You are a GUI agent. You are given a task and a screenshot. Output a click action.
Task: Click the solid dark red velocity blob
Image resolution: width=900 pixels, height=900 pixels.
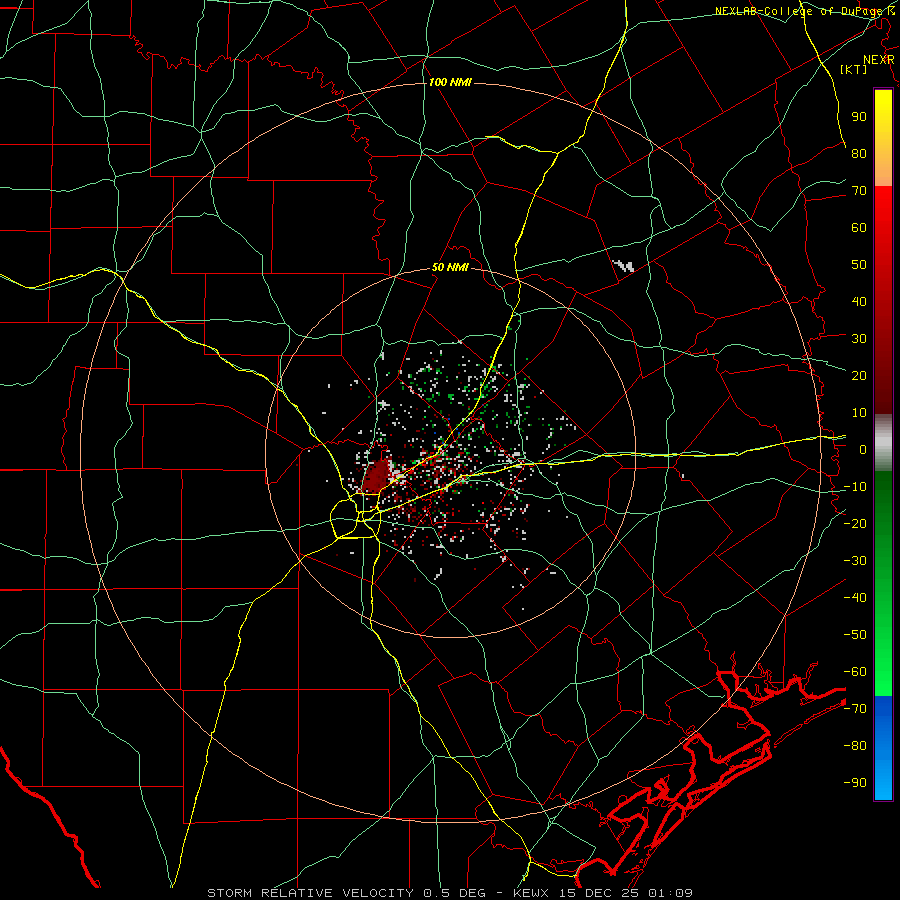[375, 475]
